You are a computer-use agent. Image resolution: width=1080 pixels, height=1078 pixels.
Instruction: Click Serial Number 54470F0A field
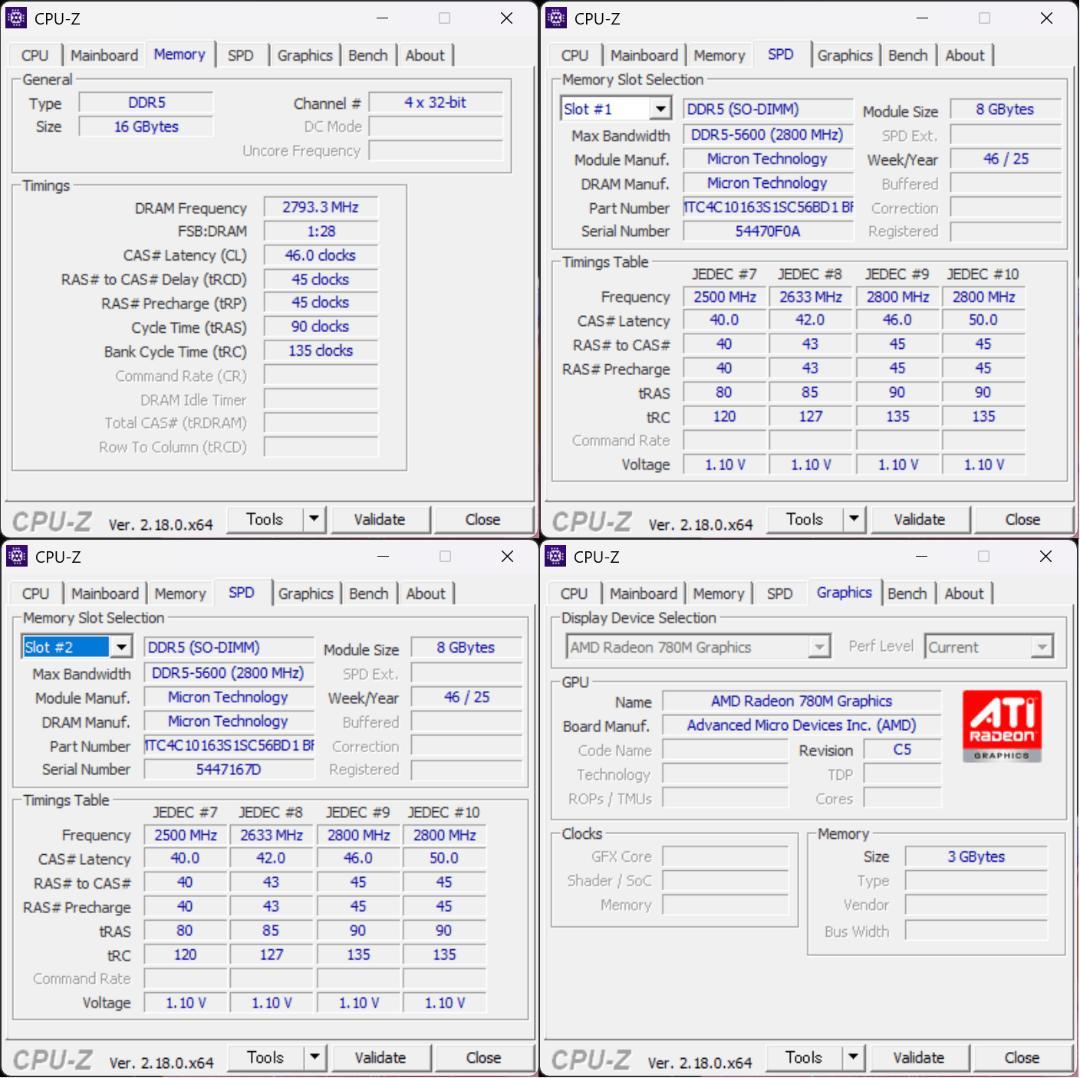click(768, 231)
